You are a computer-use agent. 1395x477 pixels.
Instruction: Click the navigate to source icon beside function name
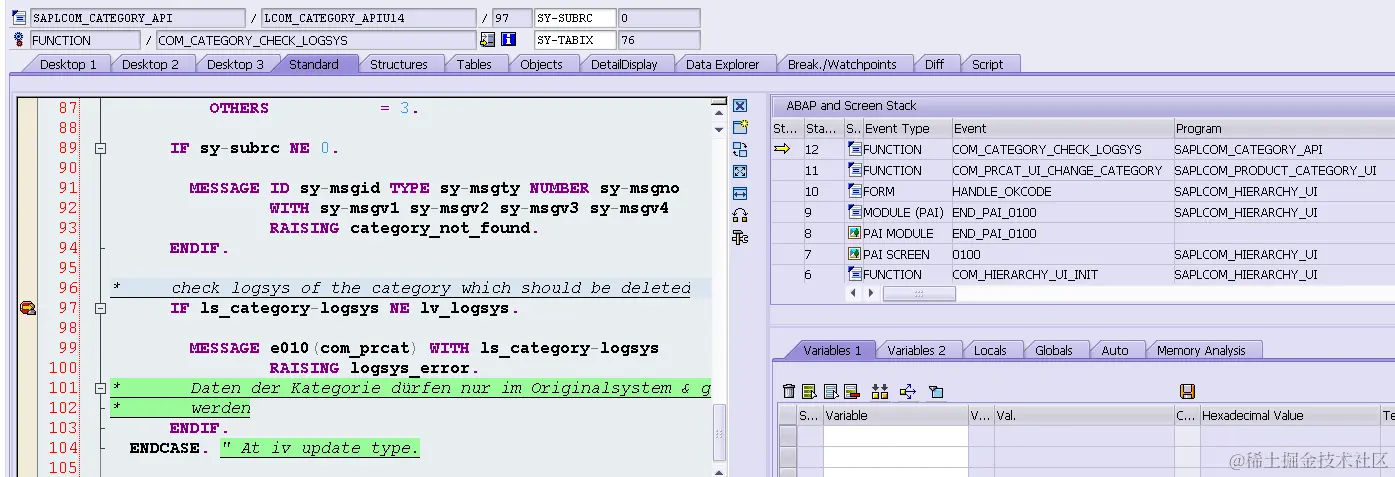click(x=487, y=40)
